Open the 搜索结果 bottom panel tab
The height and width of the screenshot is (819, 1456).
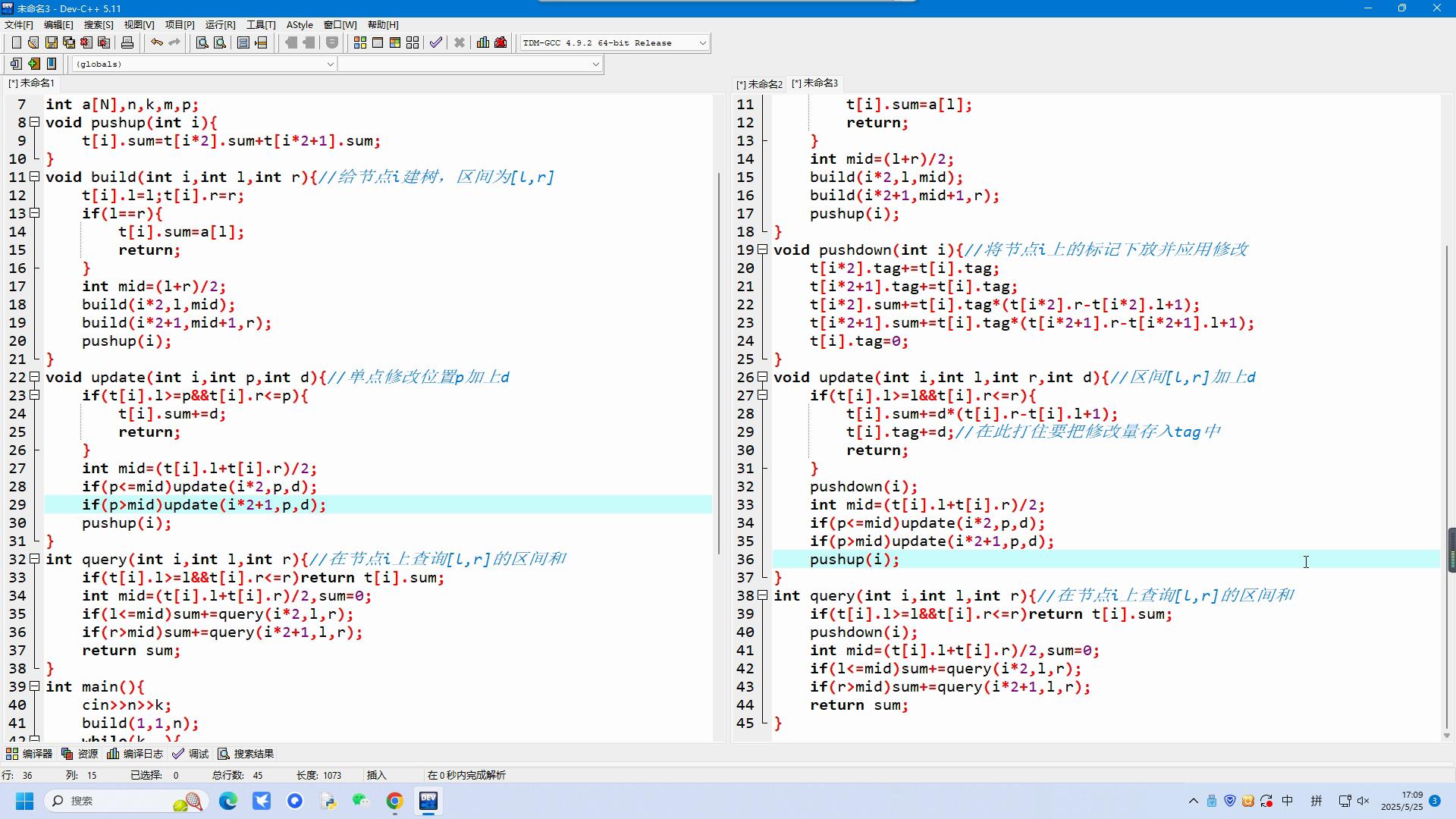[x=246, y=754]
